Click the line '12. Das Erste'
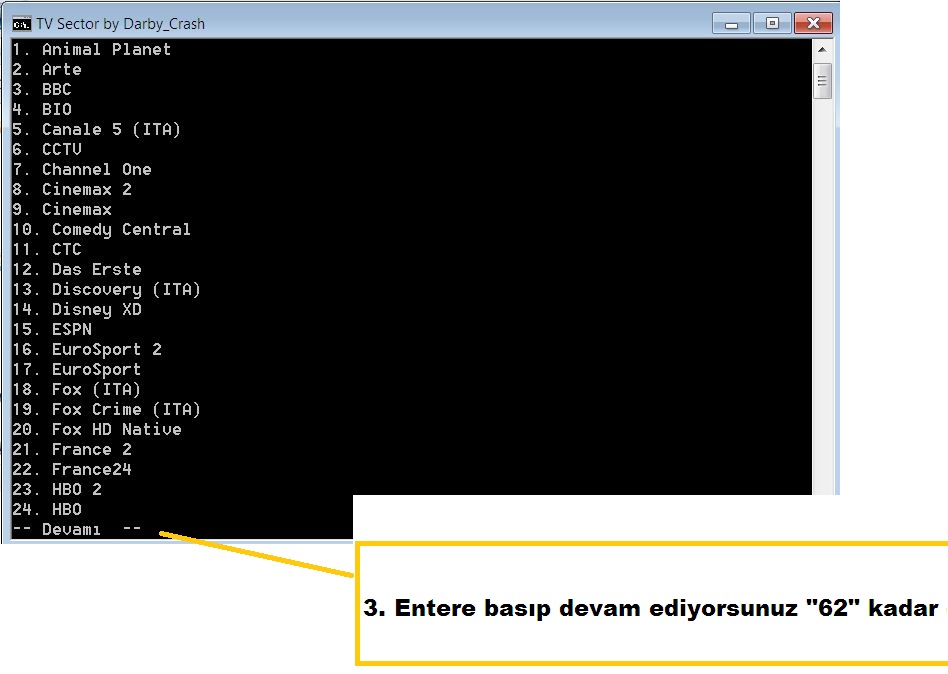This screenshot has height=674, width=948. pos(77,270)
